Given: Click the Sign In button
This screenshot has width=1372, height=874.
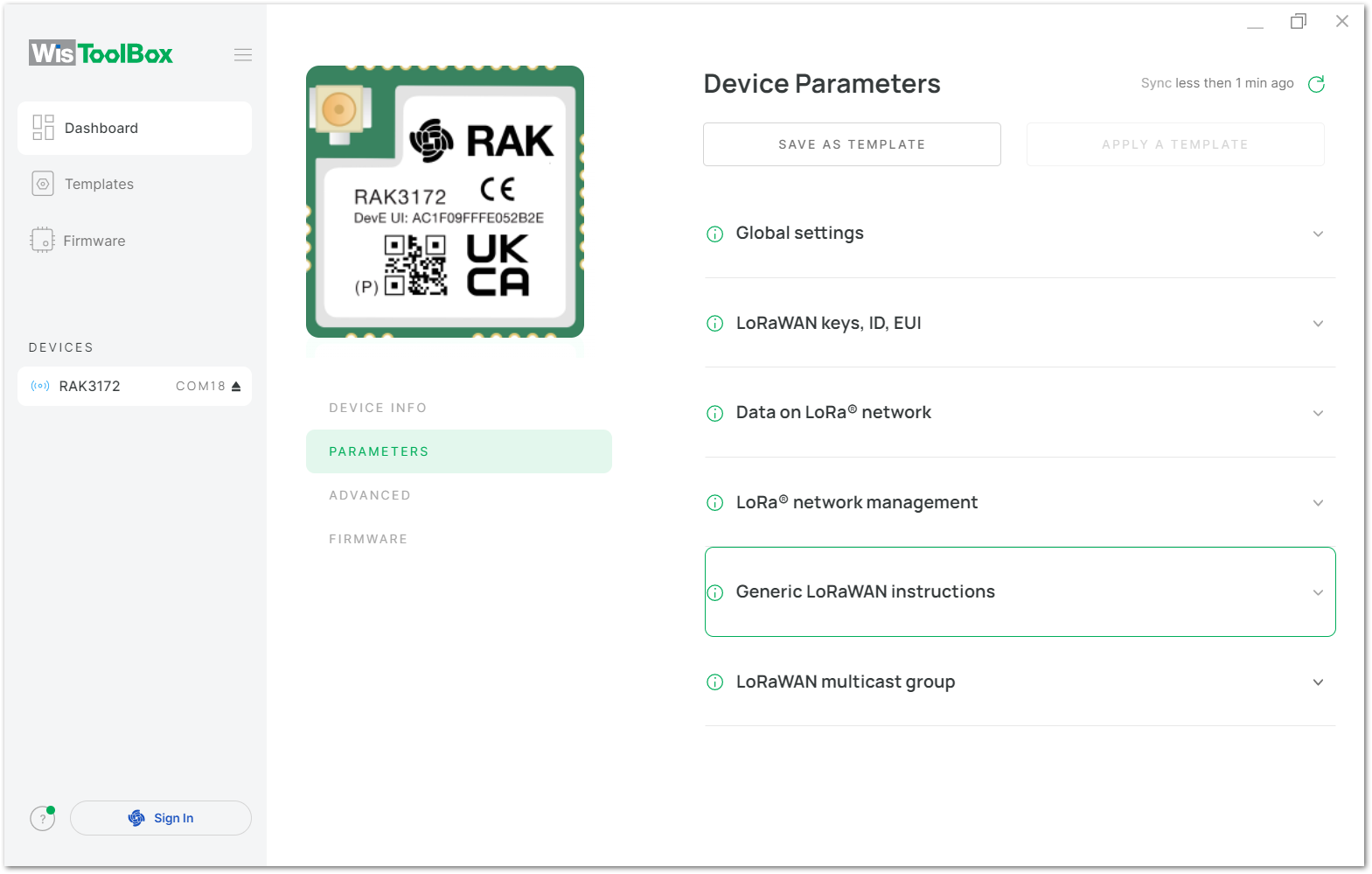Looking at the screenshot, I should (x=161, y=818).
